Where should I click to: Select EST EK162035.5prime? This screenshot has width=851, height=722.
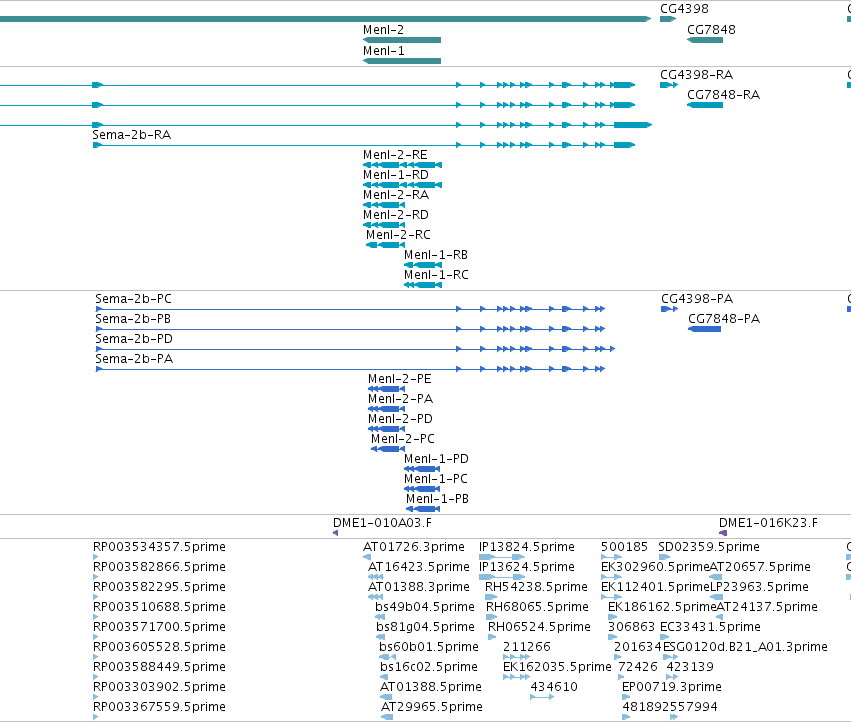point(557,668)
